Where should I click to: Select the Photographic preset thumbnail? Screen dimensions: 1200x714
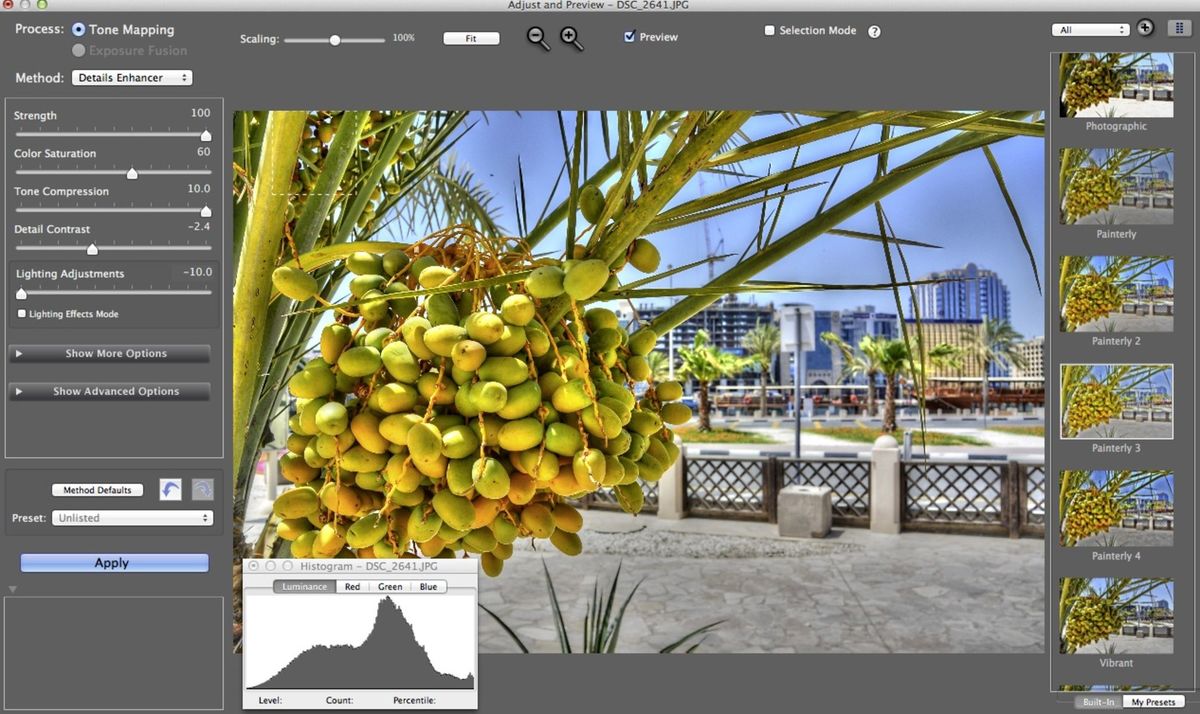1116,86
